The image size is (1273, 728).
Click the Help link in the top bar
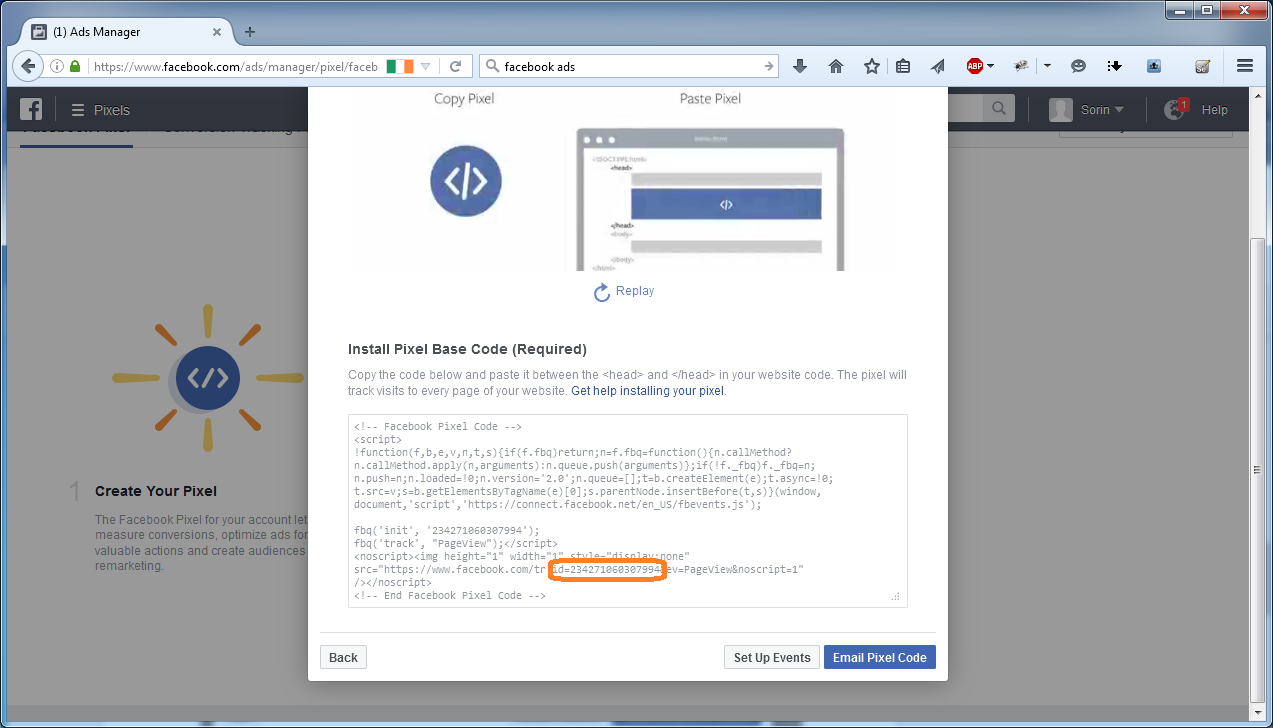[x=1215, y=110]
